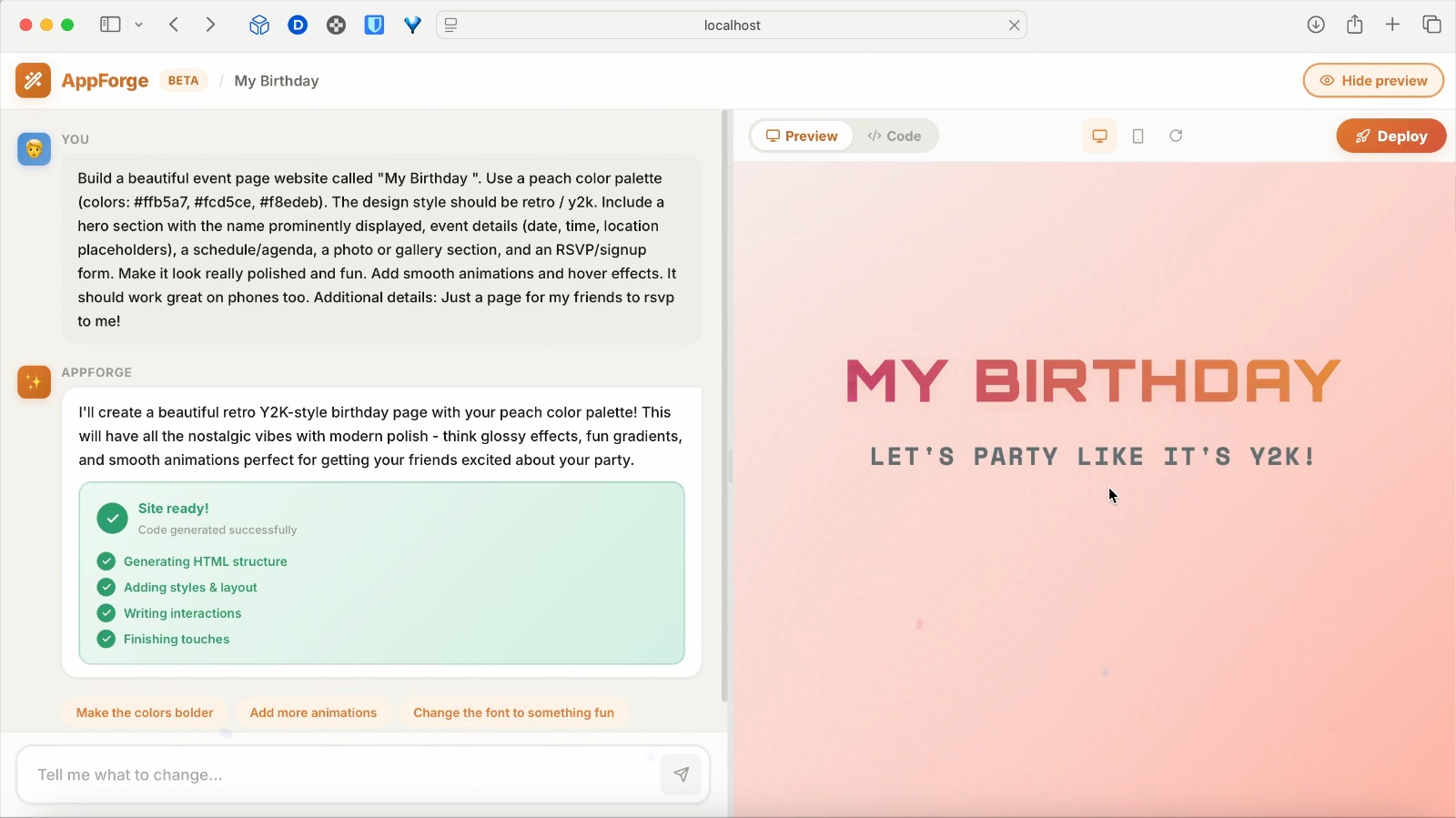Focus the "Tell me what to change" field
The width and height of the screenshot is (1456, 818).
tap(337, 774)
